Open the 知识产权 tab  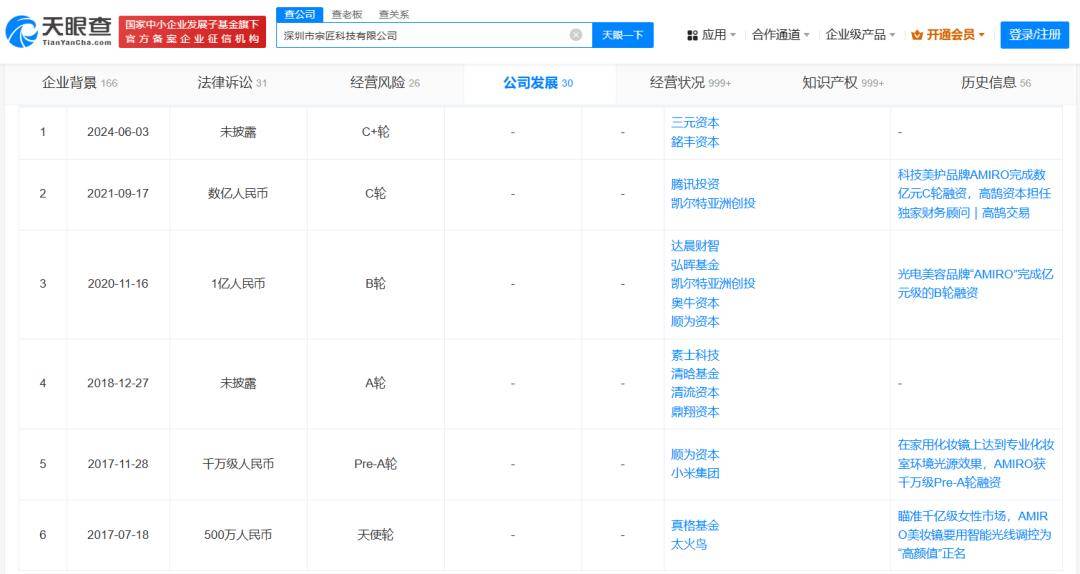point(843,83)
